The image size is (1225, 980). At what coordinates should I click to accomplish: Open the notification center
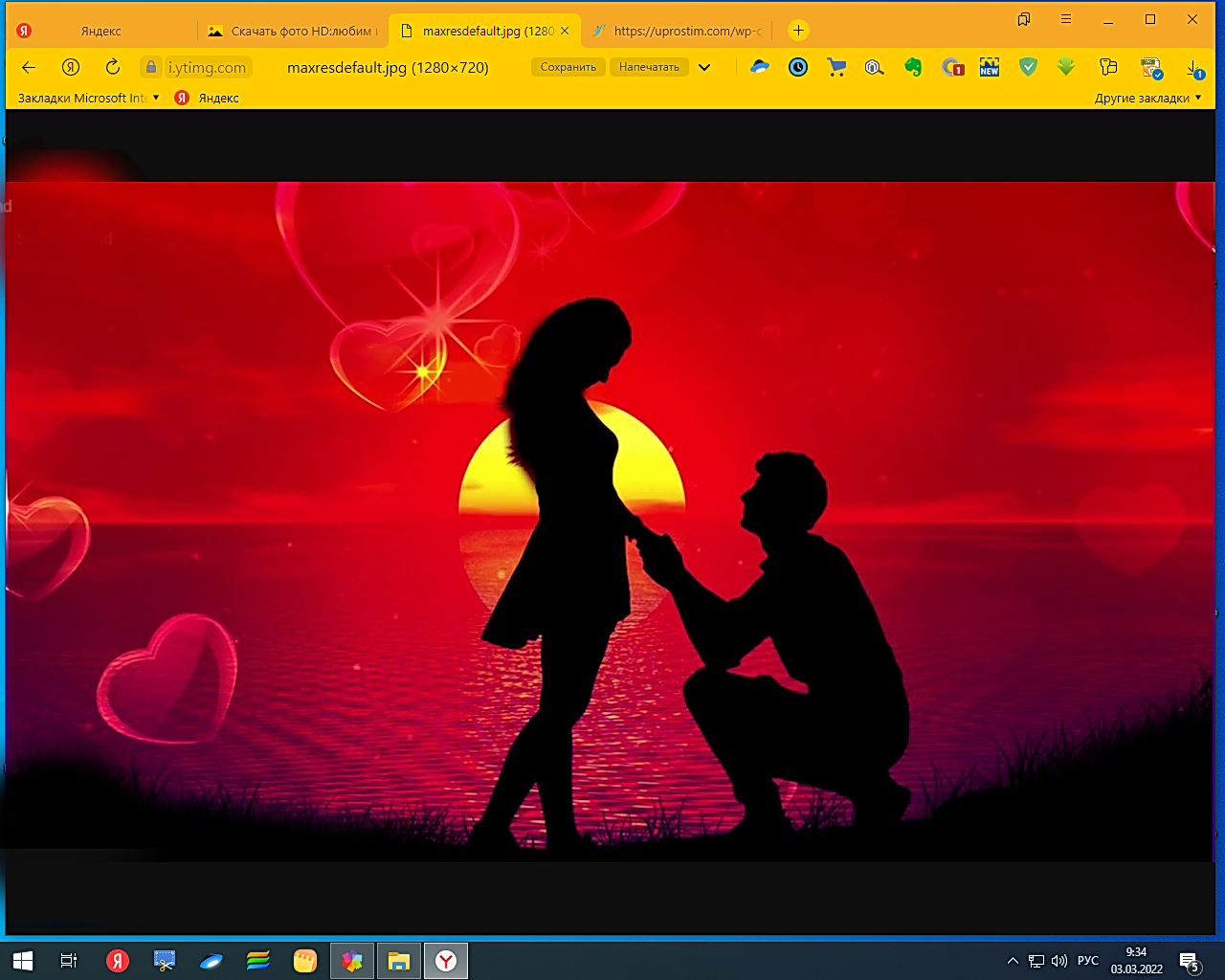(1190, 961)
